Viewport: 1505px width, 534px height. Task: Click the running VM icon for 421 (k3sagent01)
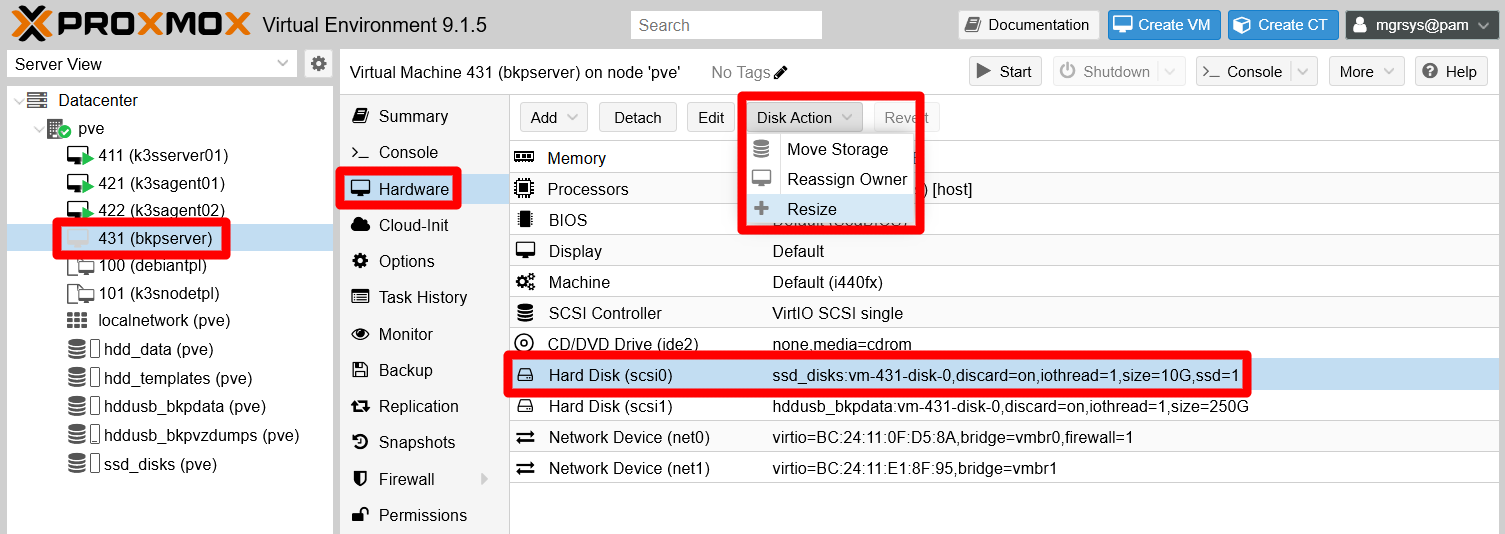pos(80,184)
